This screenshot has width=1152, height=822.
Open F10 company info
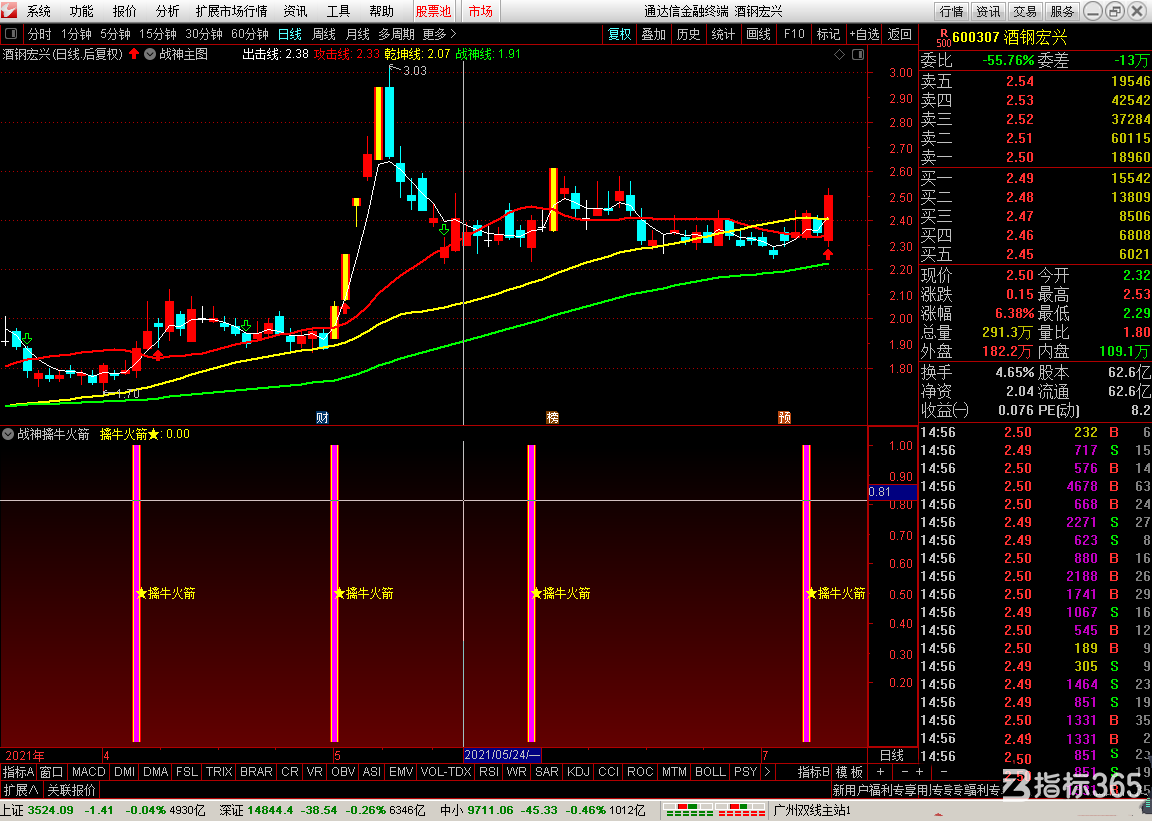click(794, 35)
